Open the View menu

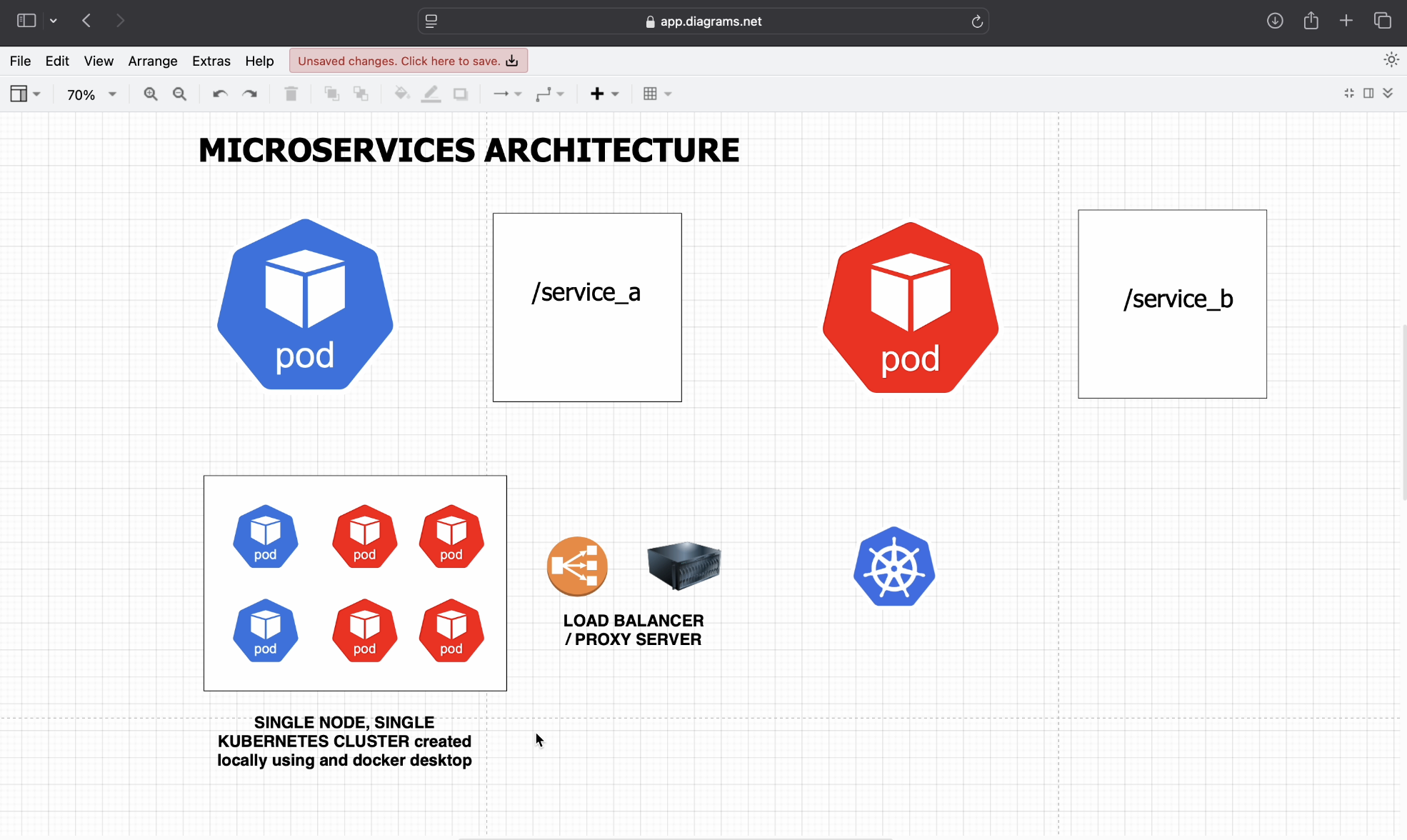click(99, 61)
